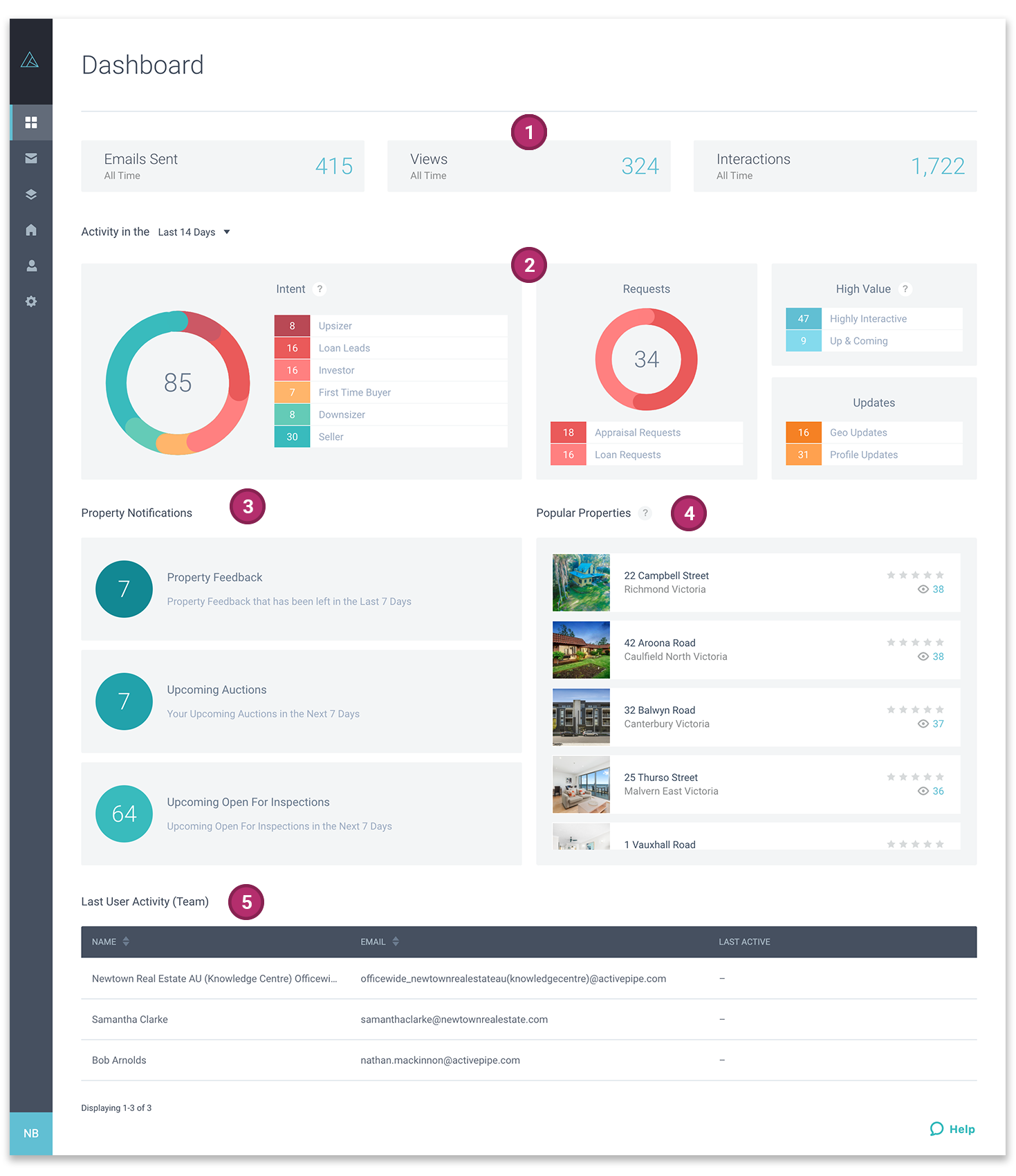Click the Samantha Clarke name cell
This screenshot has width=1016, height=1176.
point(130,1019)
